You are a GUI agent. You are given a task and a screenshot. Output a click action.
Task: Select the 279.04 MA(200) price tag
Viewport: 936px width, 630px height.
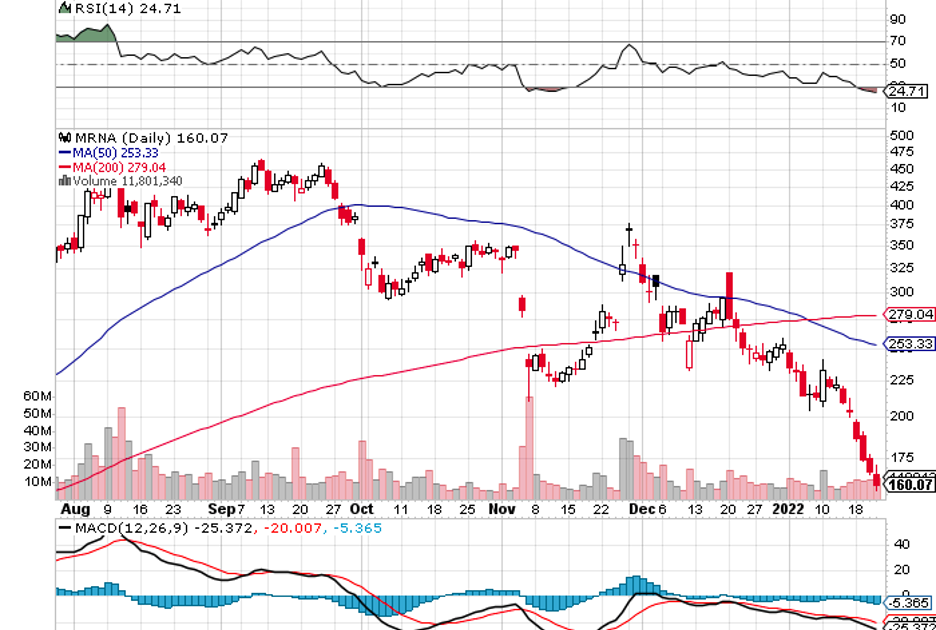point(911,315)
